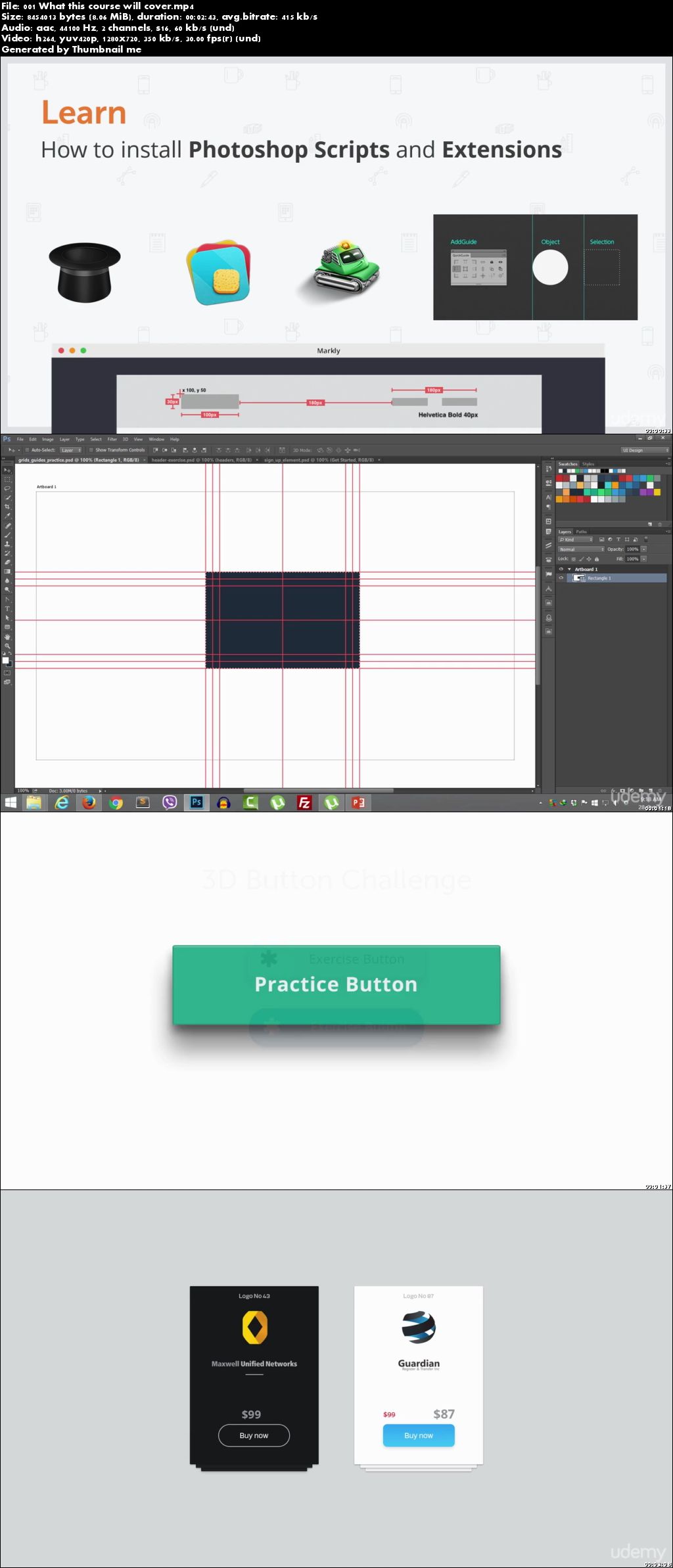Select the Type tool in toolbar
Viewport: 673px width, 1568px height.
pyautogui.click(x=7, y=609)
